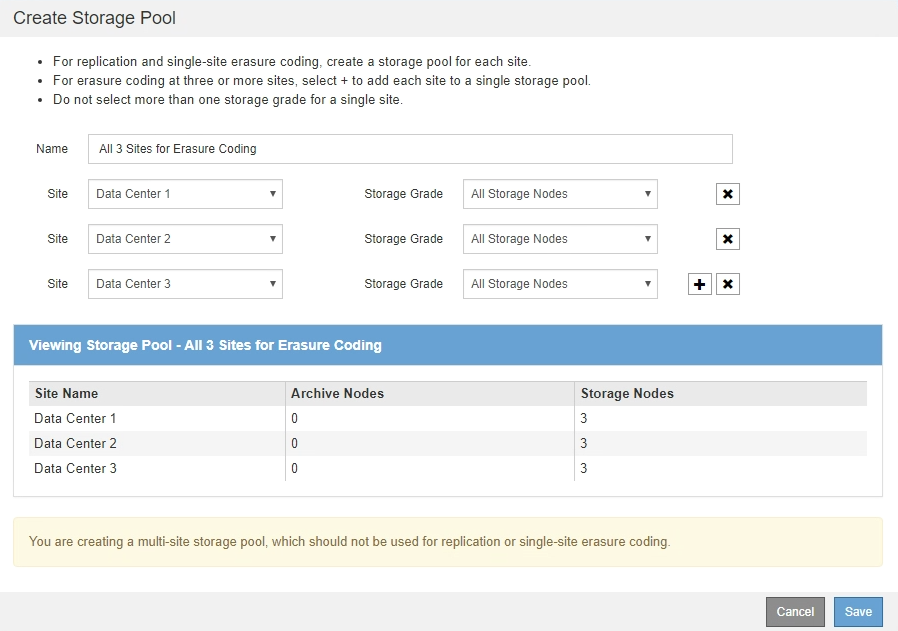Open the Data Center 1 site dropdown
The image size is (898, 631).
tap(185, 194)
